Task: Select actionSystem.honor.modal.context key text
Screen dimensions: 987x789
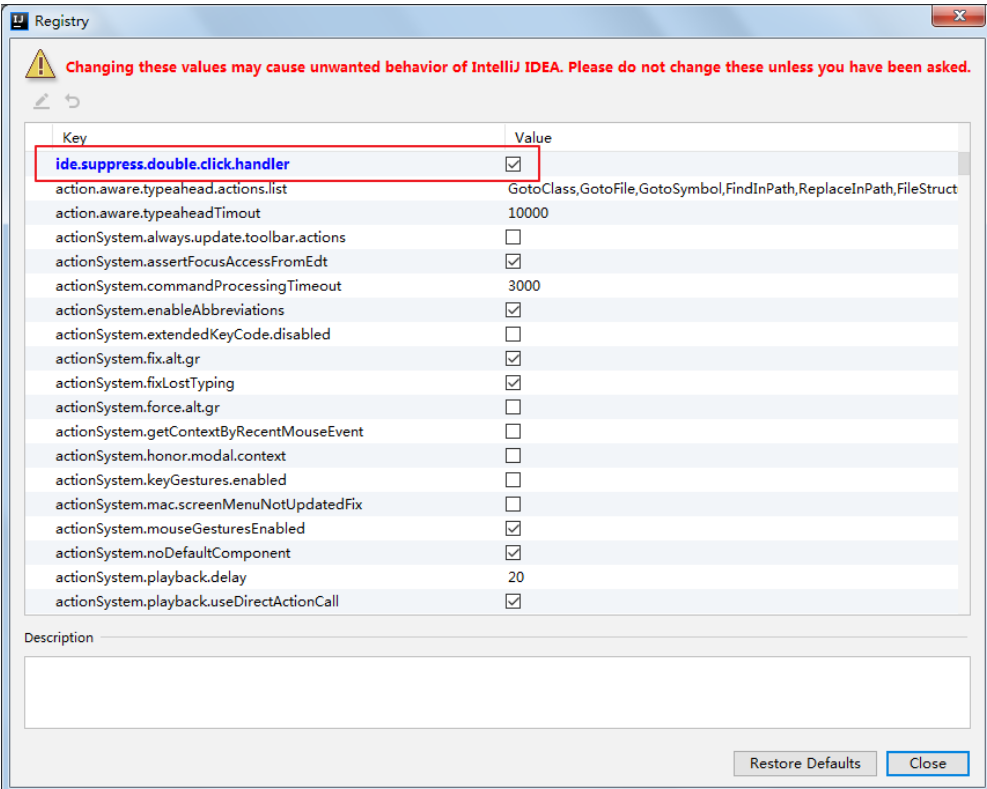Action: pyautogui.click(x=171, y=455)
